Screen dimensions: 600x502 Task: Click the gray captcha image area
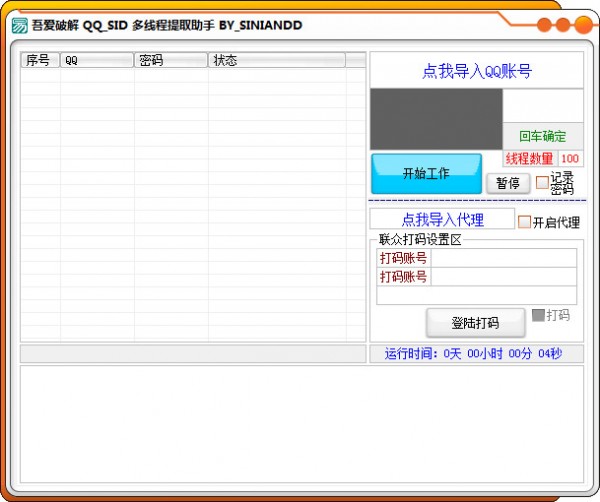(436, 119)
